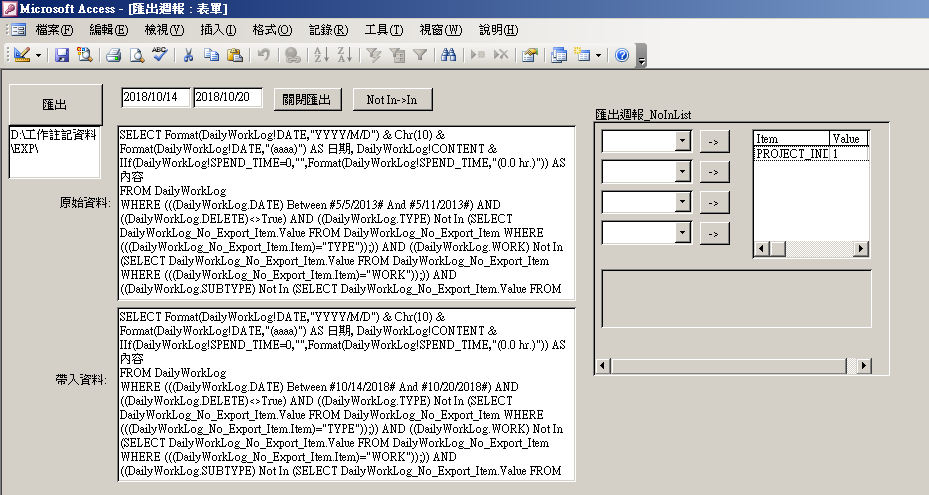Open Microsoft Access Help icon

(622, 55)
